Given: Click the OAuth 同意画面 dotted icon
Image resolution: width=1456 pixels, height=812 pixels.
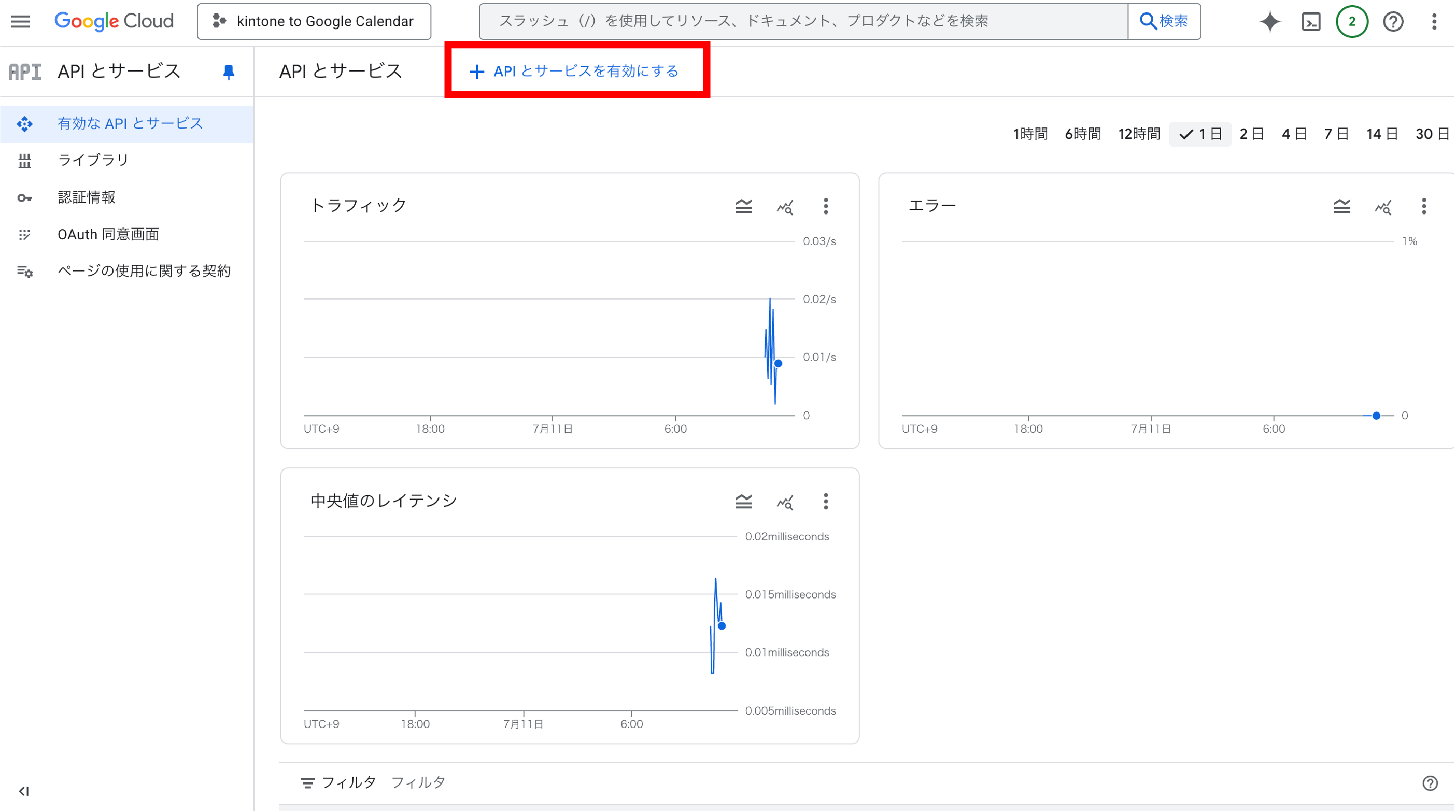Looking at the screenshot, I should tap(24, 235).
